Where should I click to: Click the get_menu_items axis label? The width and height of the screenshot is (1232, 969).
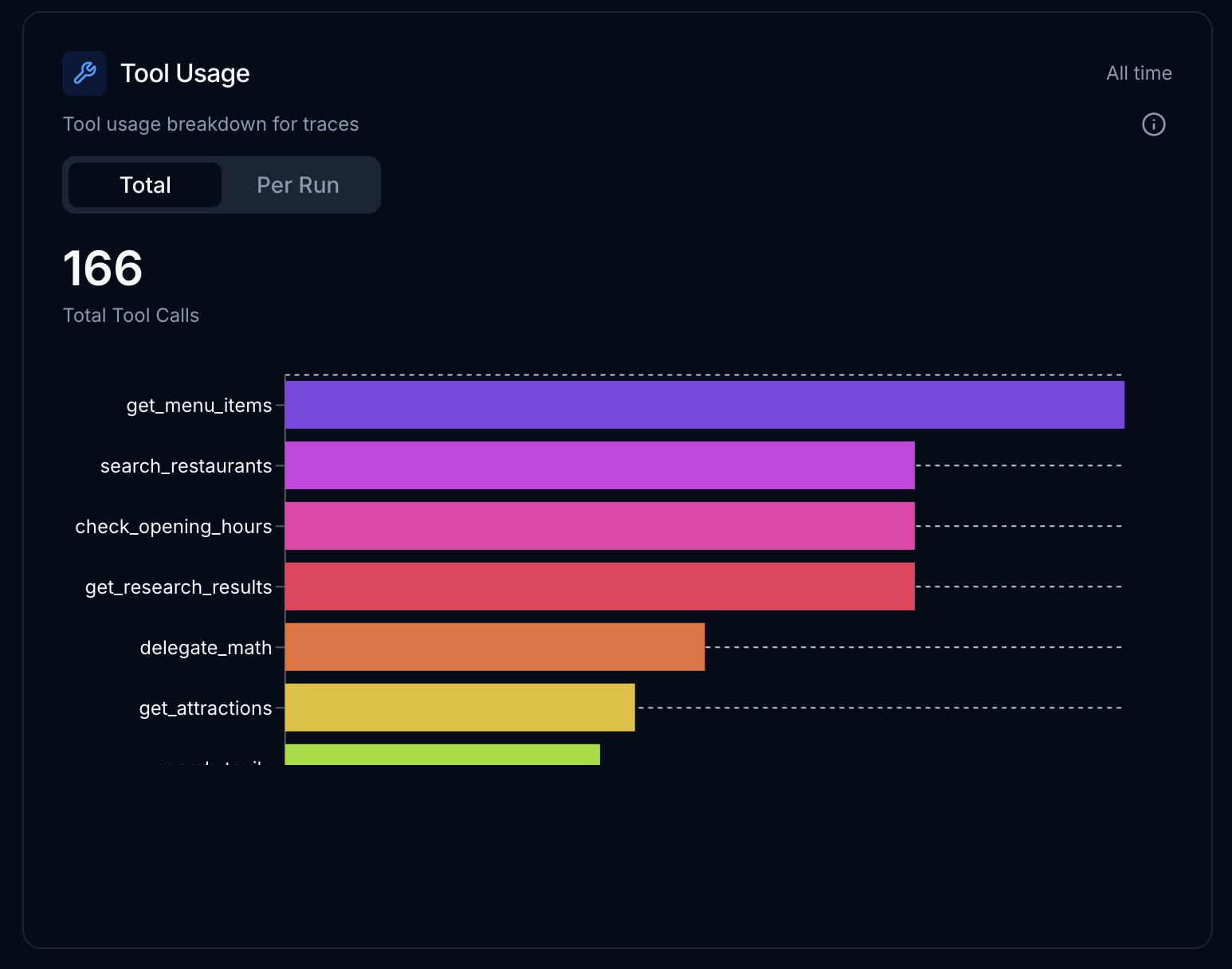coord(199,406)
